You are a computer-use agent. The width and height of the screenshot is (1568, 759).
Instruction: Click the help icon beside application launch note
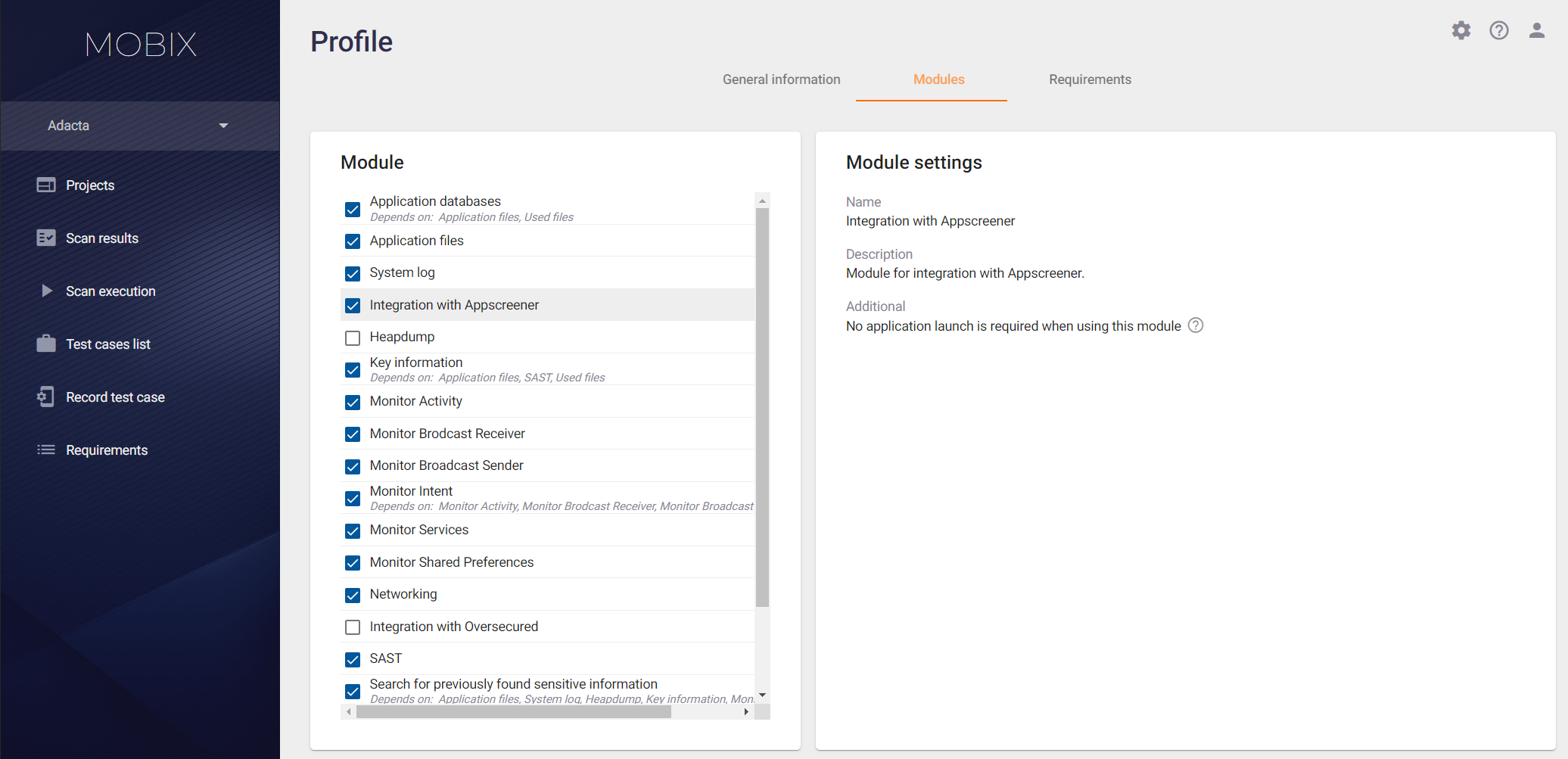click(1196, 325)
